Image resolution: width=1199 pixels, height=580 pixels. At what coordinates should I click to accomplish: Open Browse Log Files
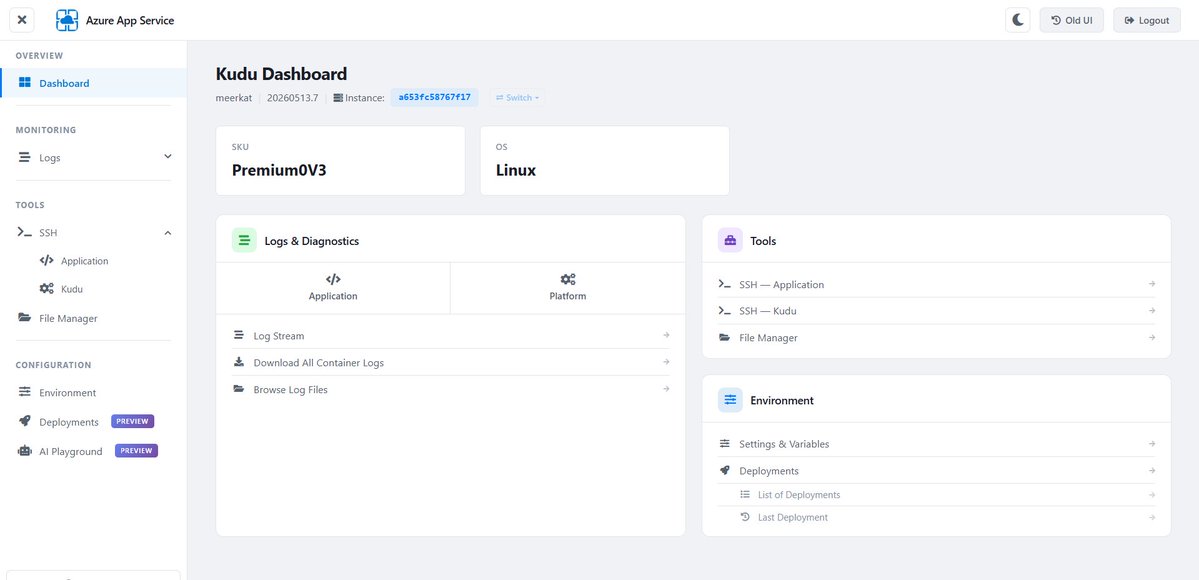(451, 389)
